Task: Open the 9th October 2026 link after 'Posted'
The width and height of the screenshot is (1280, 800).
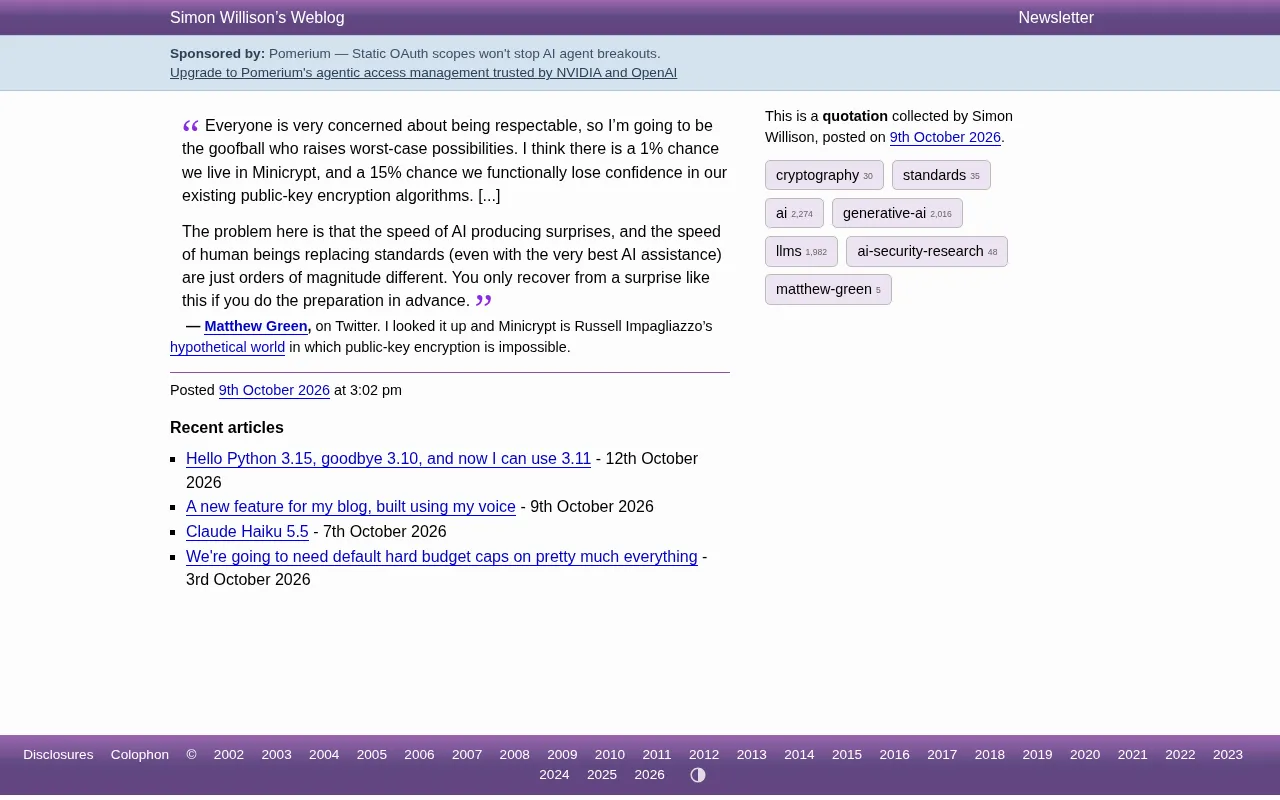Action: (274, 390)
